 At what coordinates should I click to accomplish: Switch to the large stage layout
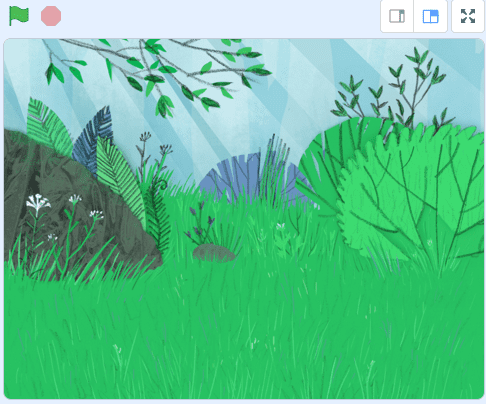[430, 16]
